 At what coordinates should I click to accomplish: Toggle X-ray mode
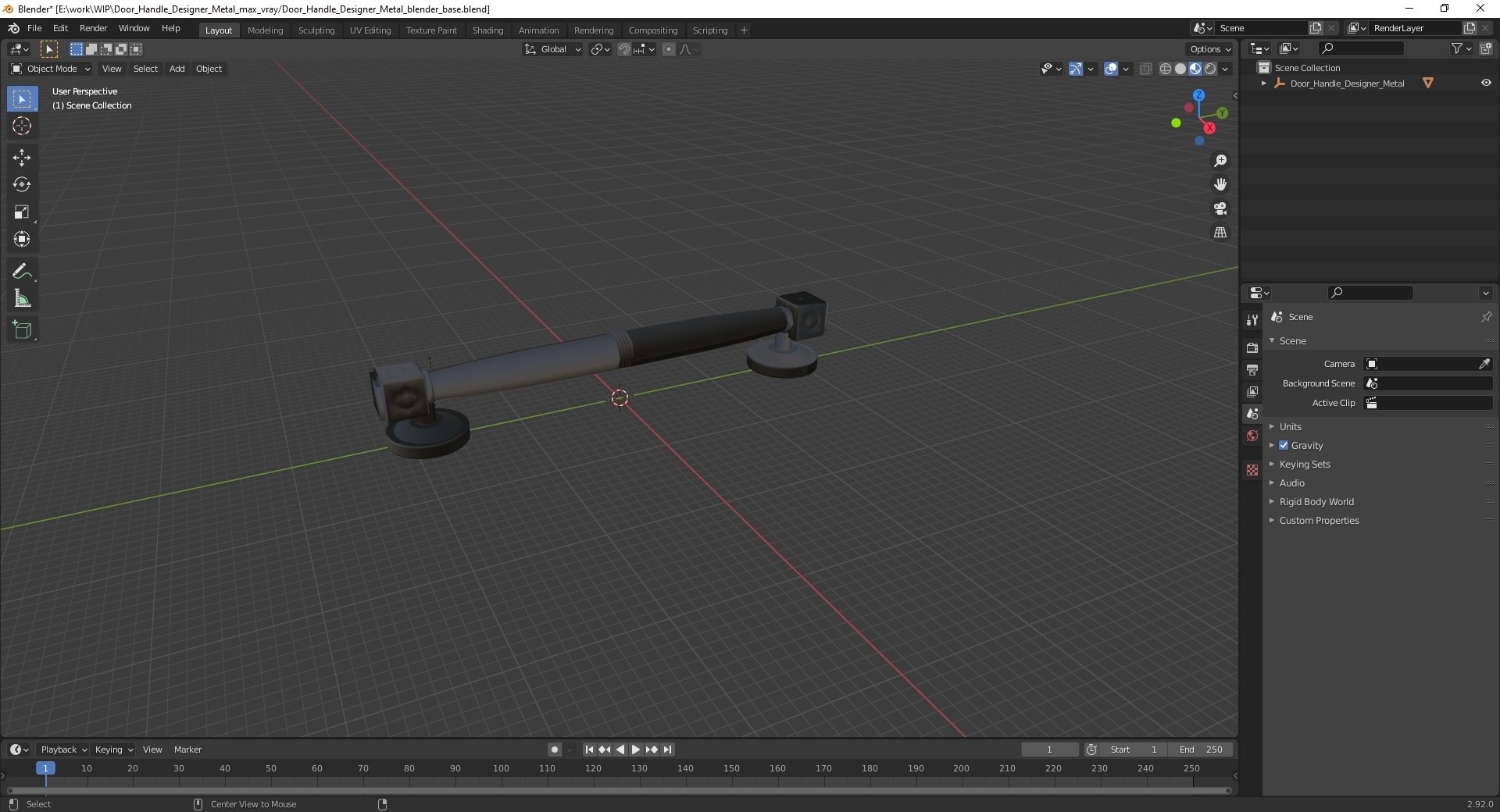pyautogui.click(x=1146, y=69)
